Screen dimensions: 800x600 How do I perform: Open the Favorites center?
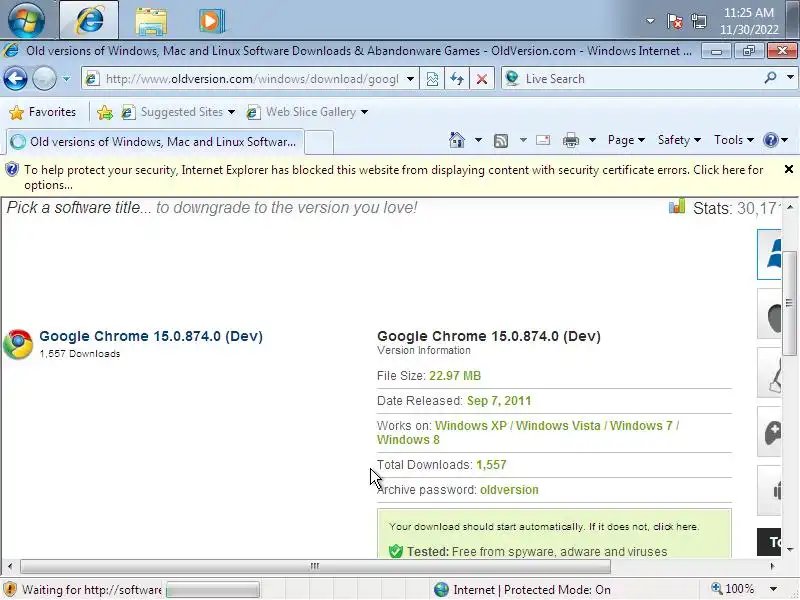pos(43,112)
